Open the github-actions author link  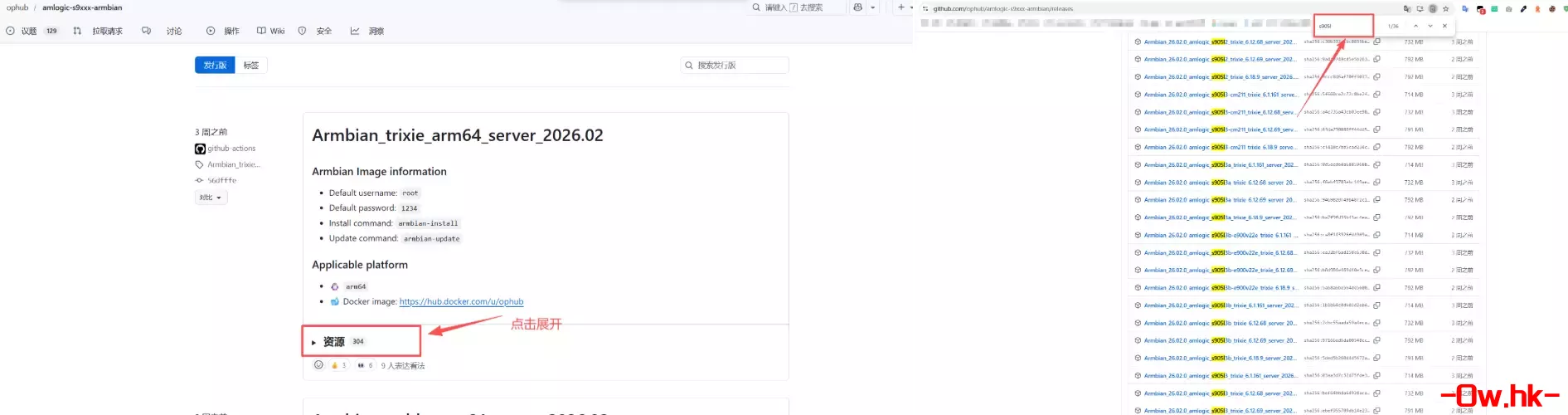pos(231,149)
